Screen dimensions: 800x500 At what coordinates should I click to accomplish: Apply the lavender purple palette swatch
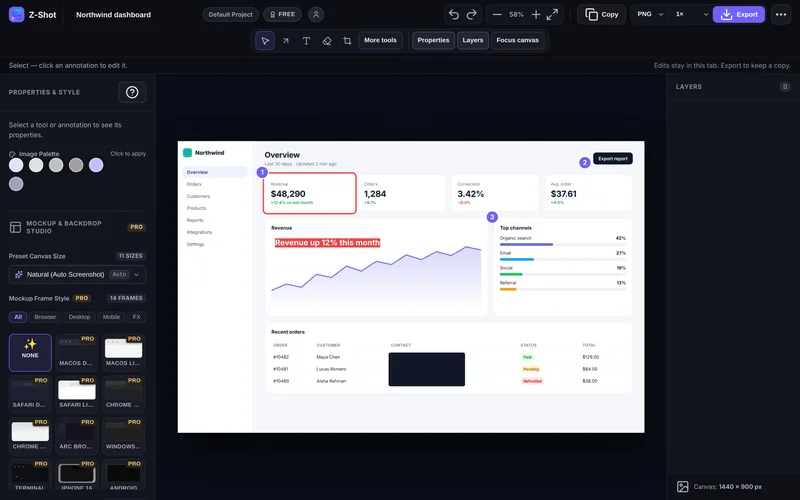tap(96, 165)
